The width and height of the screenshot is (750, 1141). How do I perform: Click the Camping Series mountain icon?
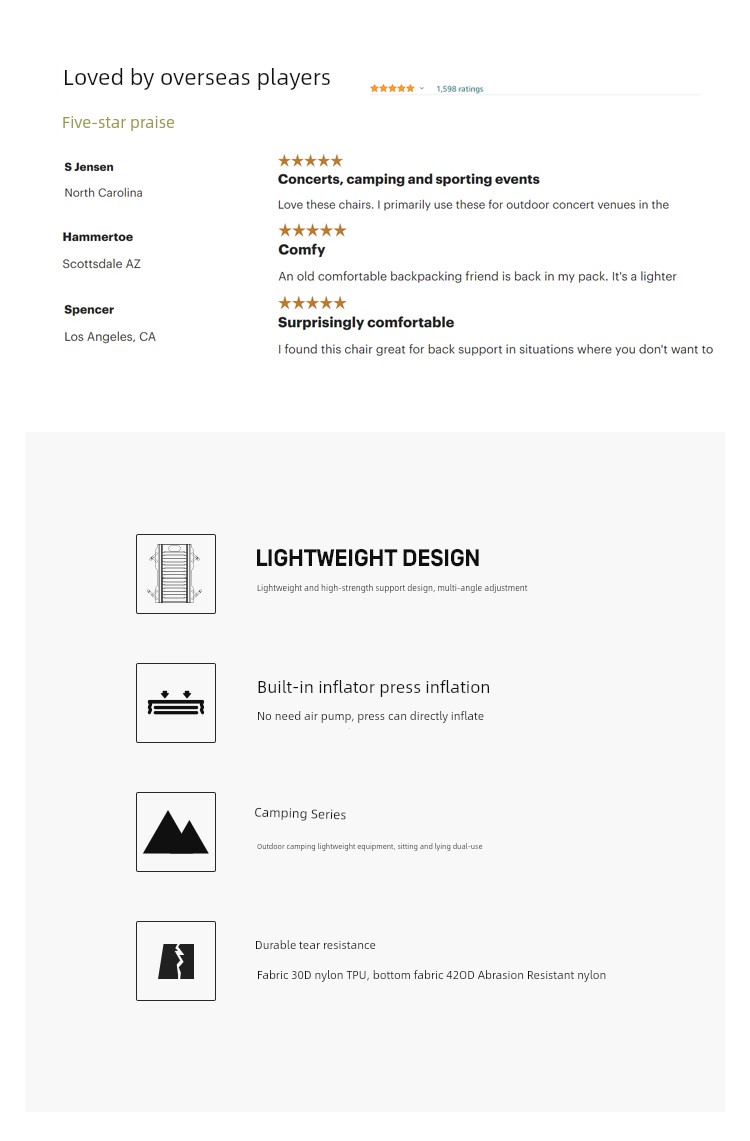pos(176,832)
